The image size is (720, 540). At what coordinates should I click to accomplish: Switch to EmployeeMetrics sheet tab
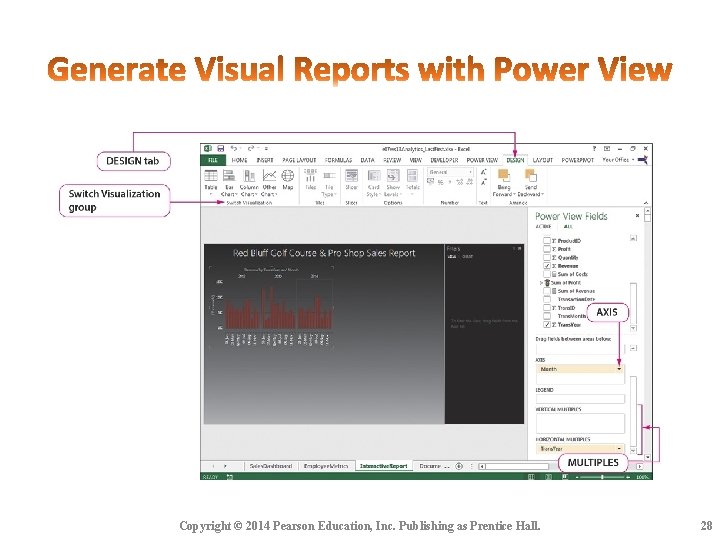(326, 466)
